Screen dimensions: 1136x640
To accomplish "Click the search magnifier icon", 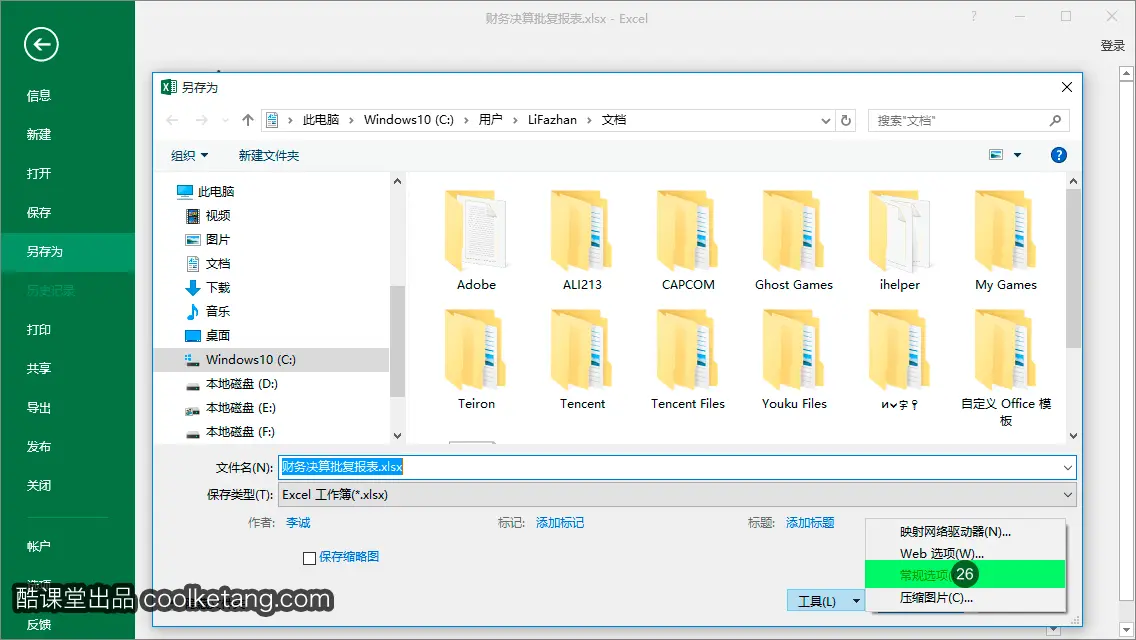I will coord(1055,120).
